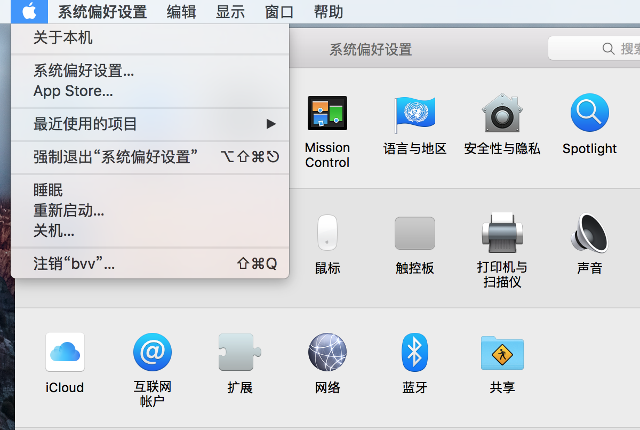Click the search input field

click(594, 49)
